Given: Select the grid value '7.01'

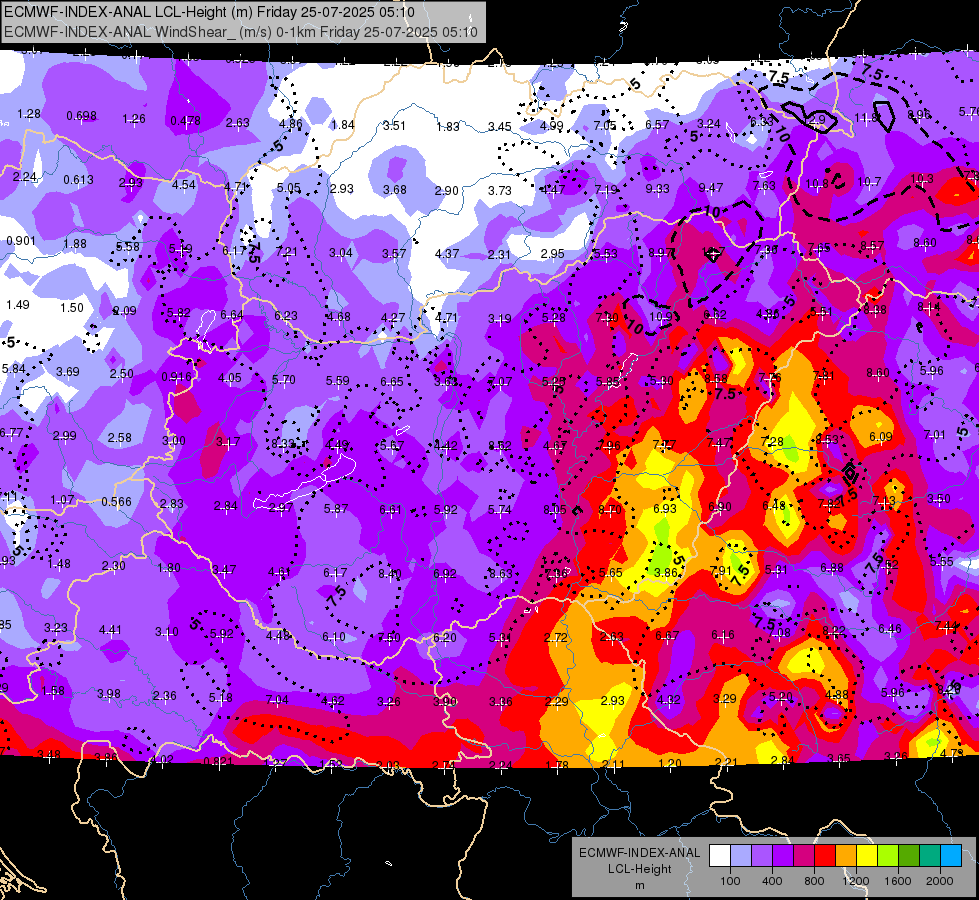Looking at the screenshot, I should (x=935, y=435).
